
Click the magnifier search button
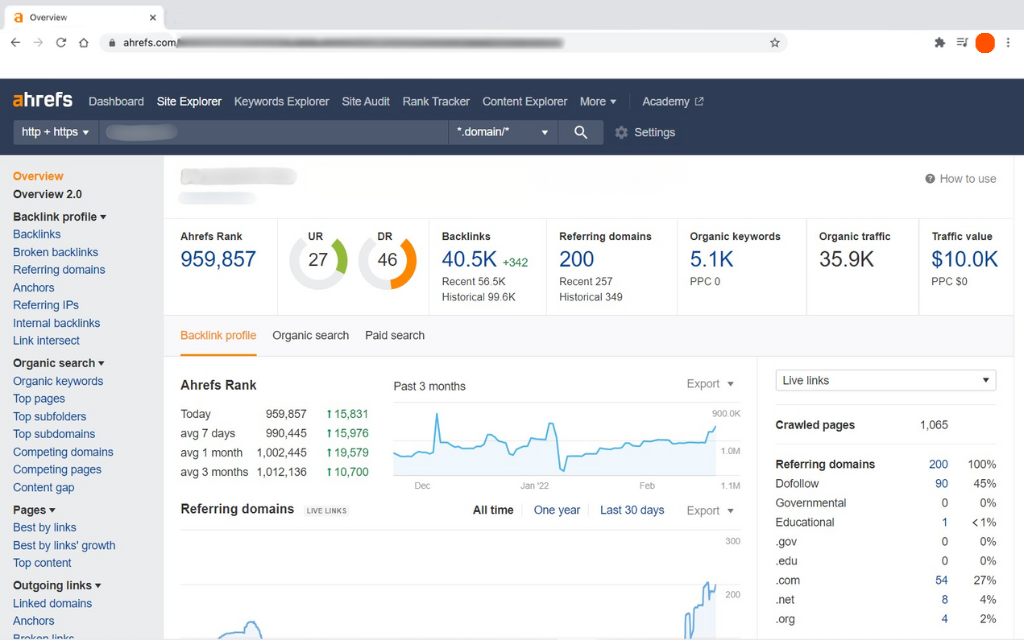click(580, 132)
